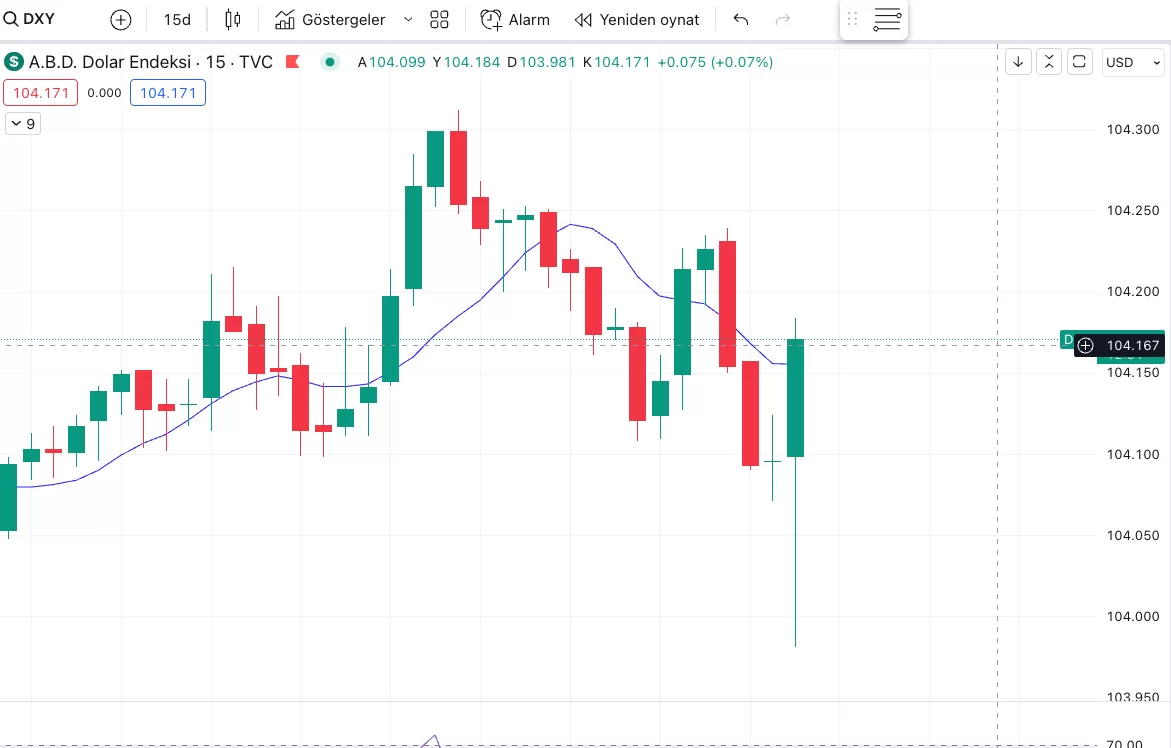Click the add symbol compare plus icon

click(x=121, y=20)
